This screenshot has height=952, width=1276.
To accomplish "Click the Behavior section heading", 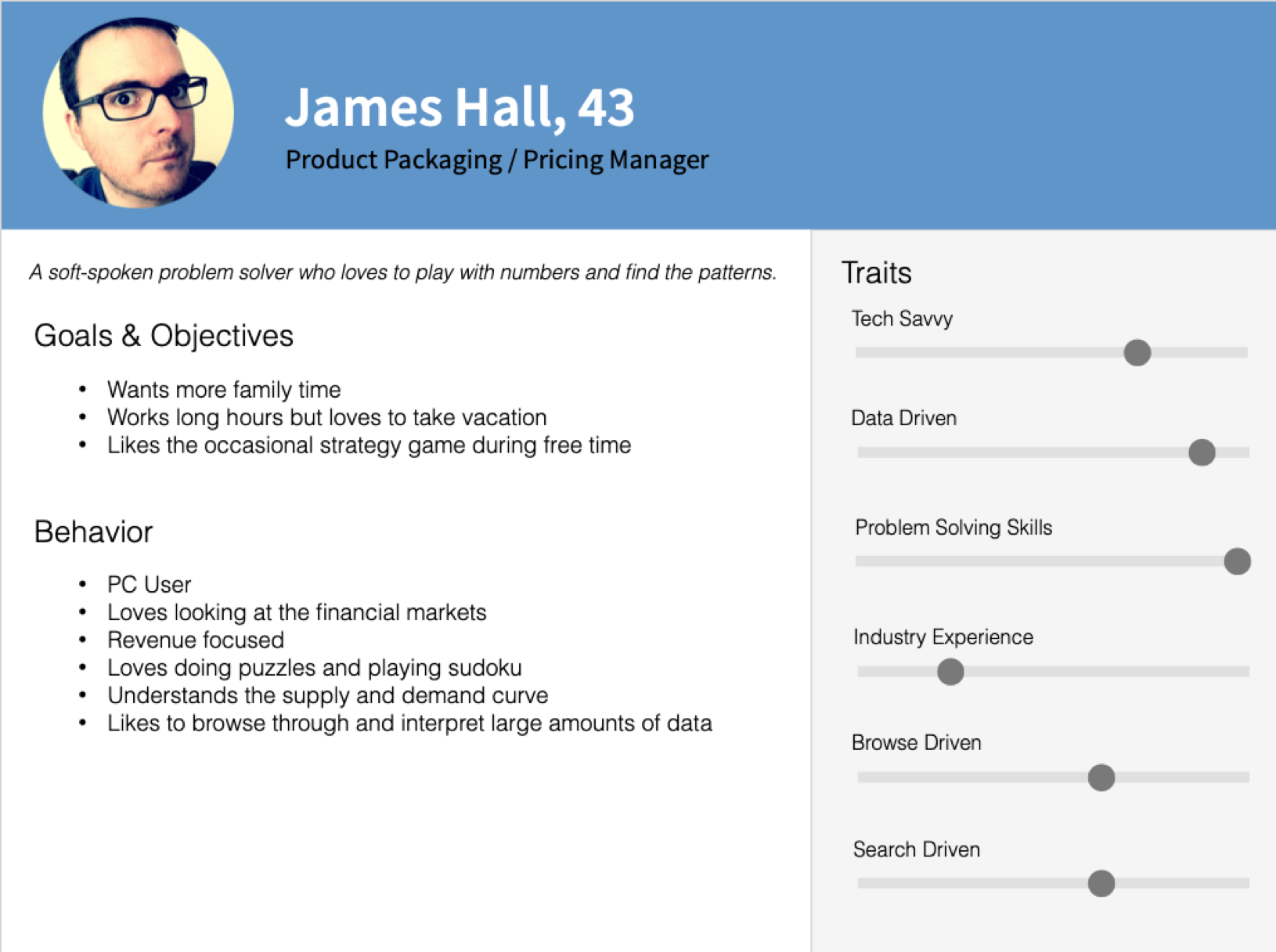I will [93, 532].
